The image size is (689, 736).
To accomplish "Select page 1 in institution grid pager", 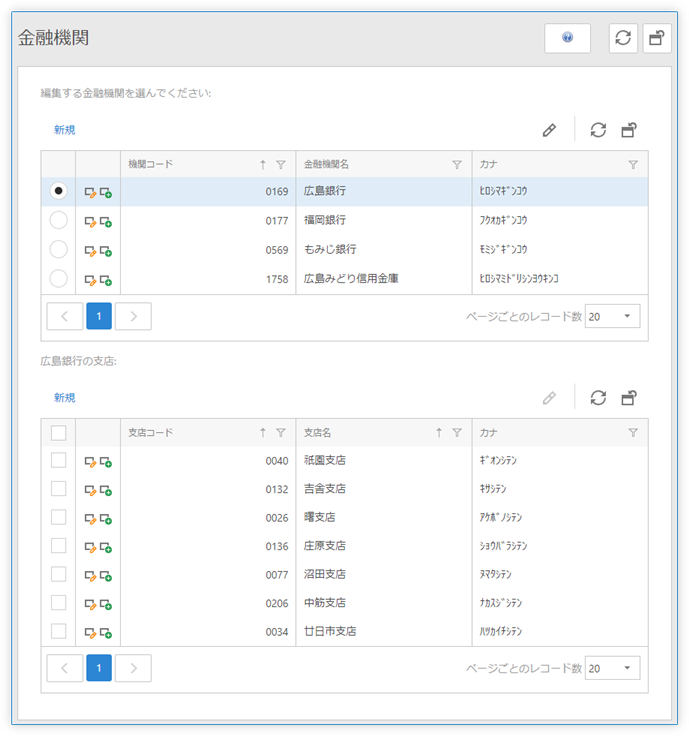I will 99,316.
